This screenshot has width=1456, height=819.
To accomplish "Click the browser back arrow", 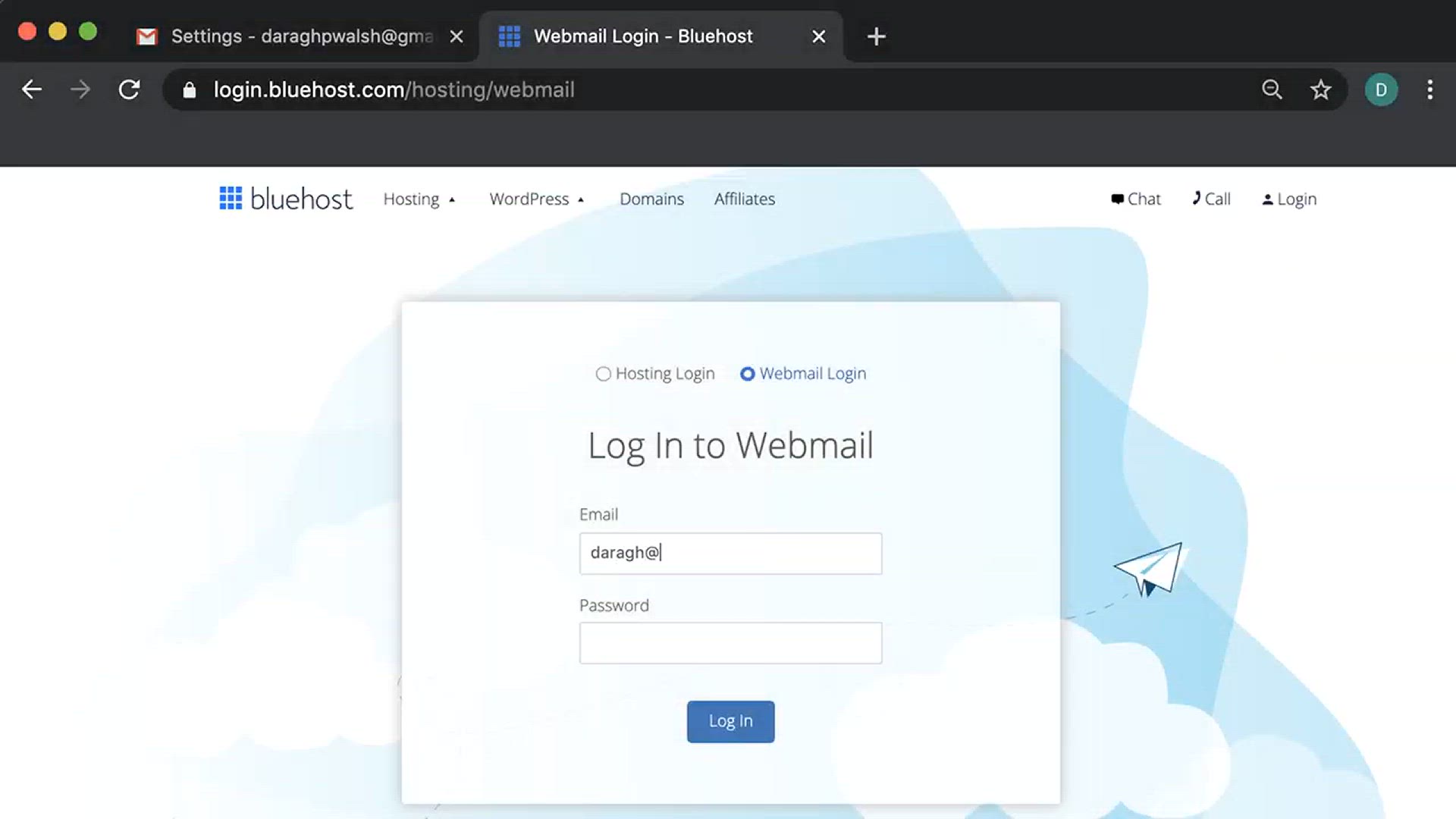I will [31, 89].
